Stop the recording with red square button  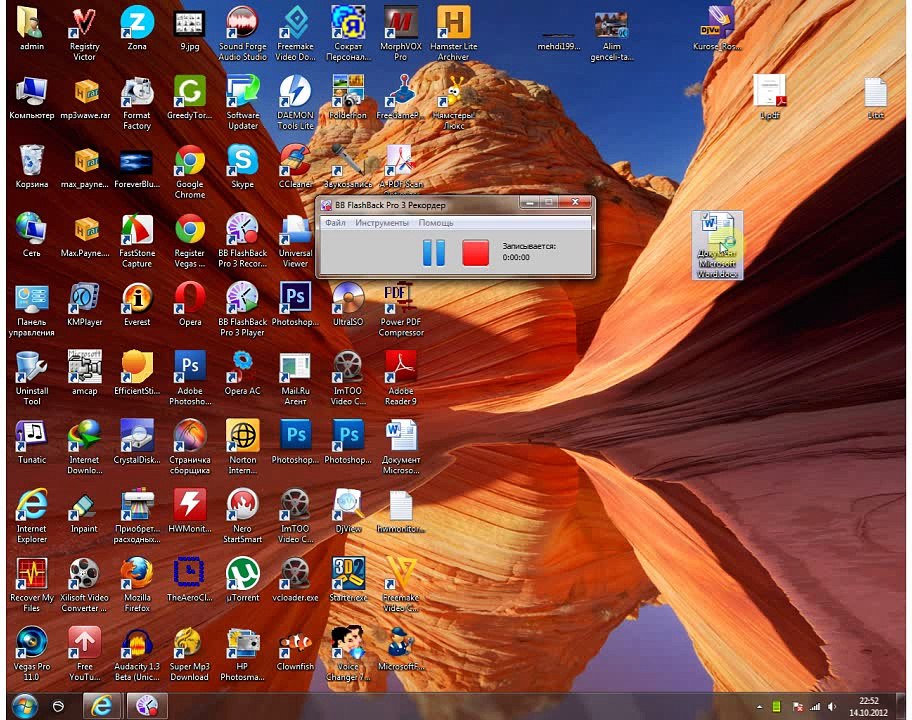(475, 253)
